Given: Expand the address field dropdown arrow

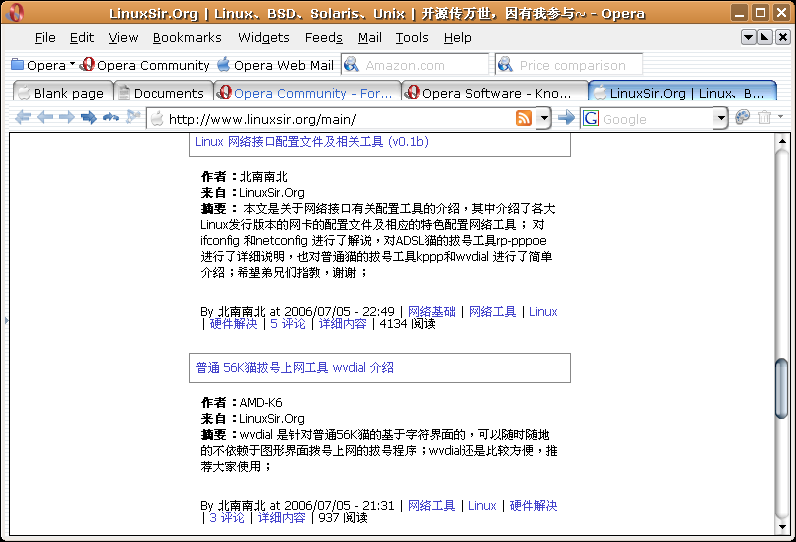Looking at the screenshot, I should click(544, 118).
